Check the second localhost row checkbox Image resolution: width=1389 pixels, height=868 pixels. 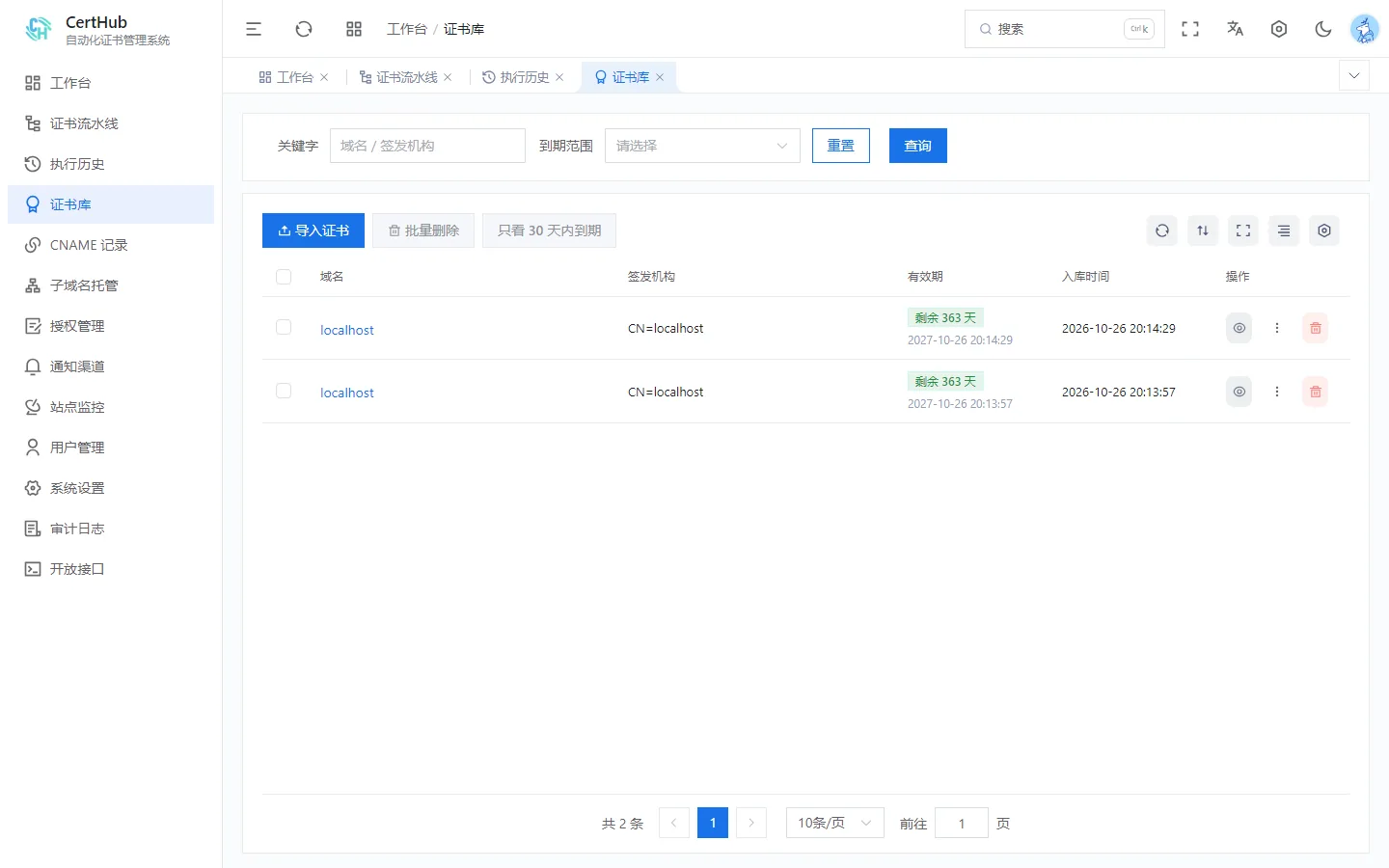pos(284,391)
